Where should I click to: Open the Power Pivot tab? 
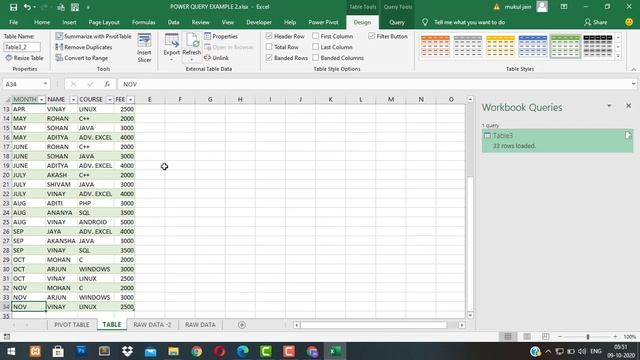323,22
